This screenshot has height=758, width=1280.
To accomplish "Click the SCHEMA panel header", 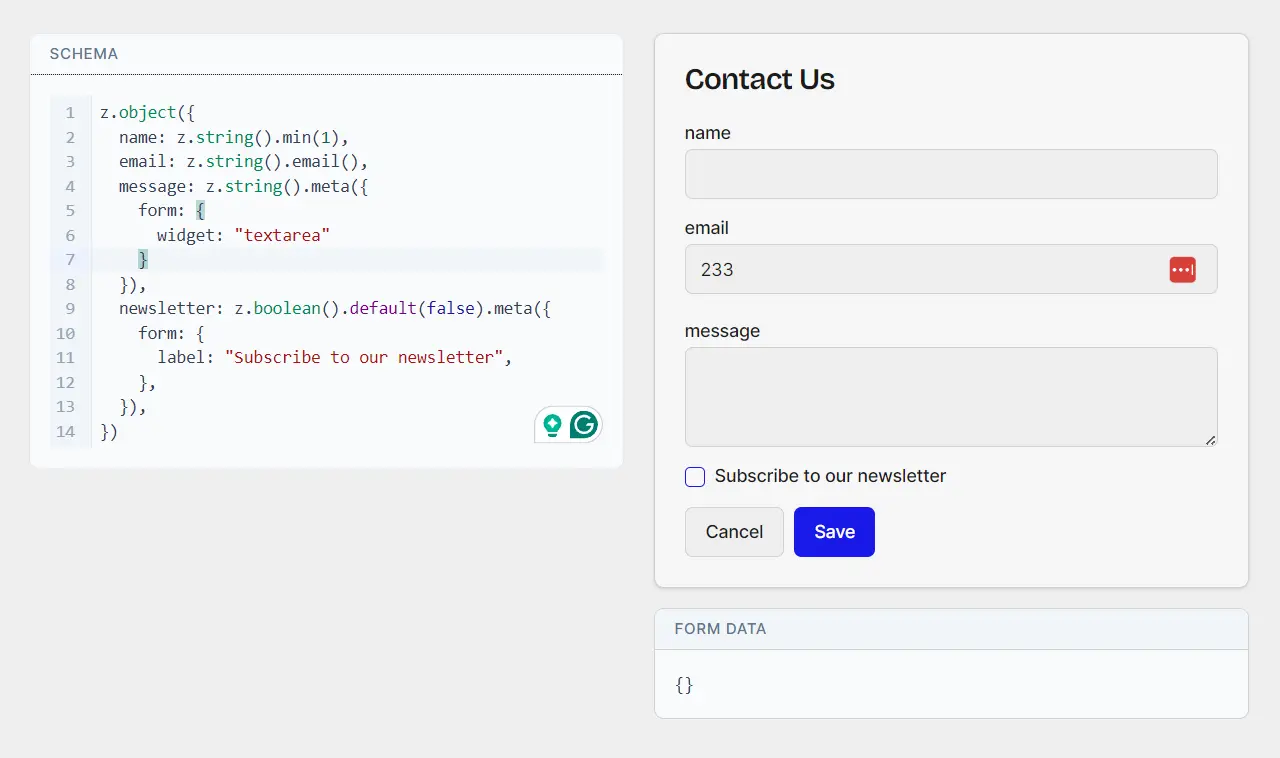I will click(x=84, y=54).
